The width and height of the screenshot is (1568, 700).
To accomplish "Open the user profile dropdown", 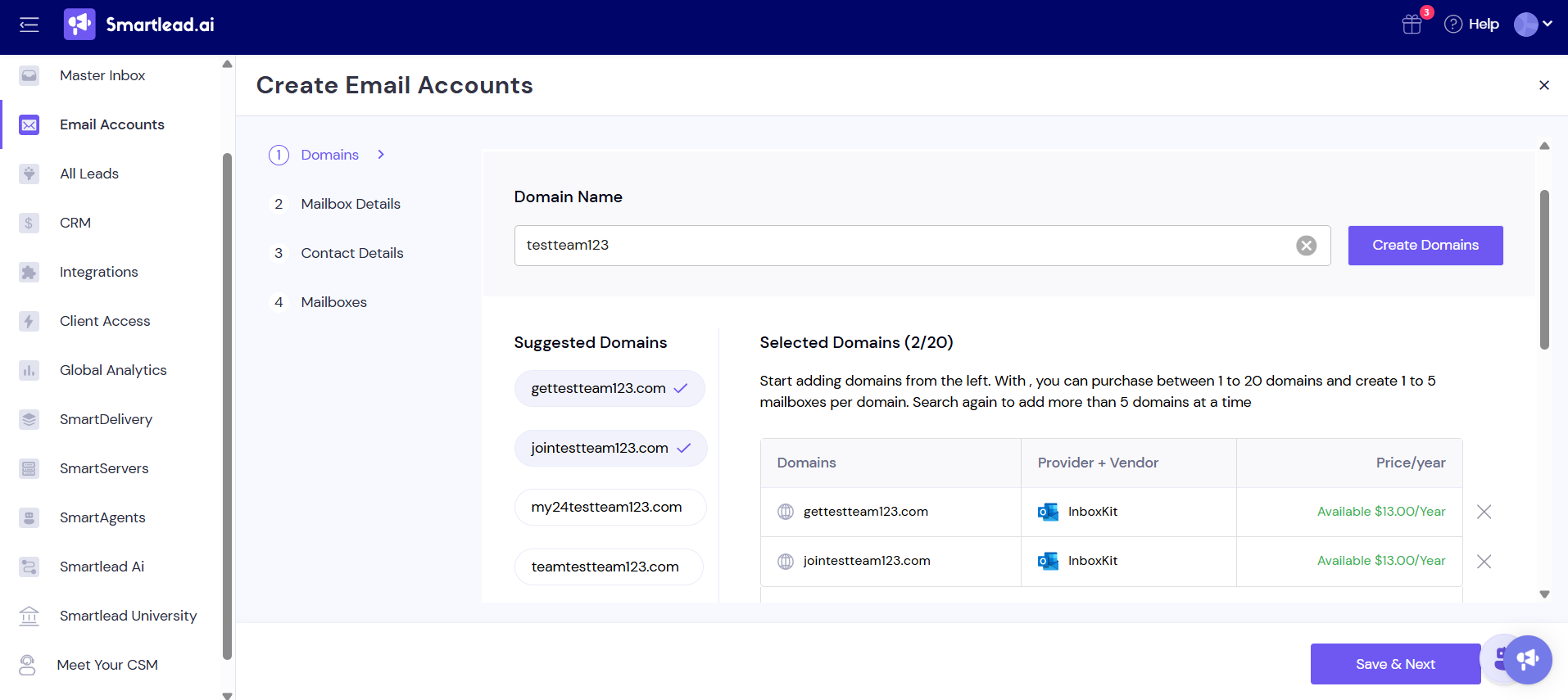I will [x=1533, y=25].
